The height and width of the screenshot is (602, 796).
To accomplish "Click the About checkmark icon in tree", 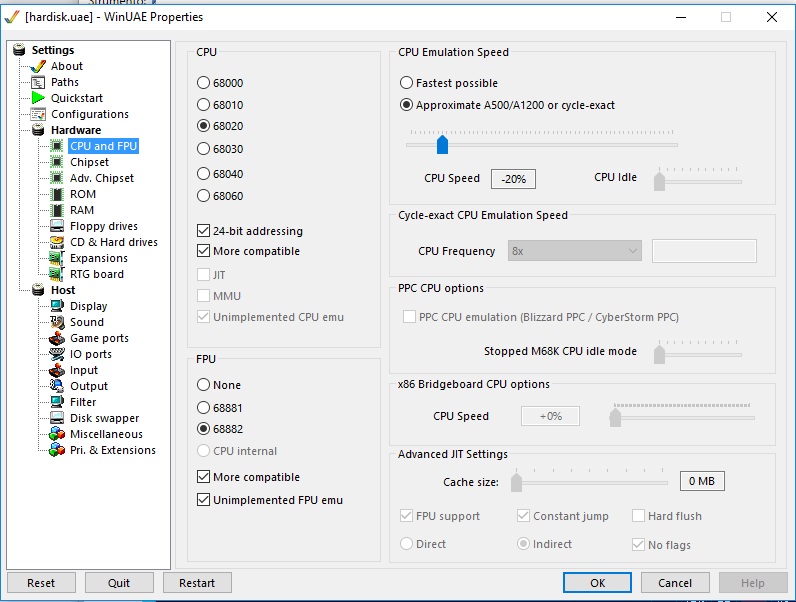I will (38, 66).
